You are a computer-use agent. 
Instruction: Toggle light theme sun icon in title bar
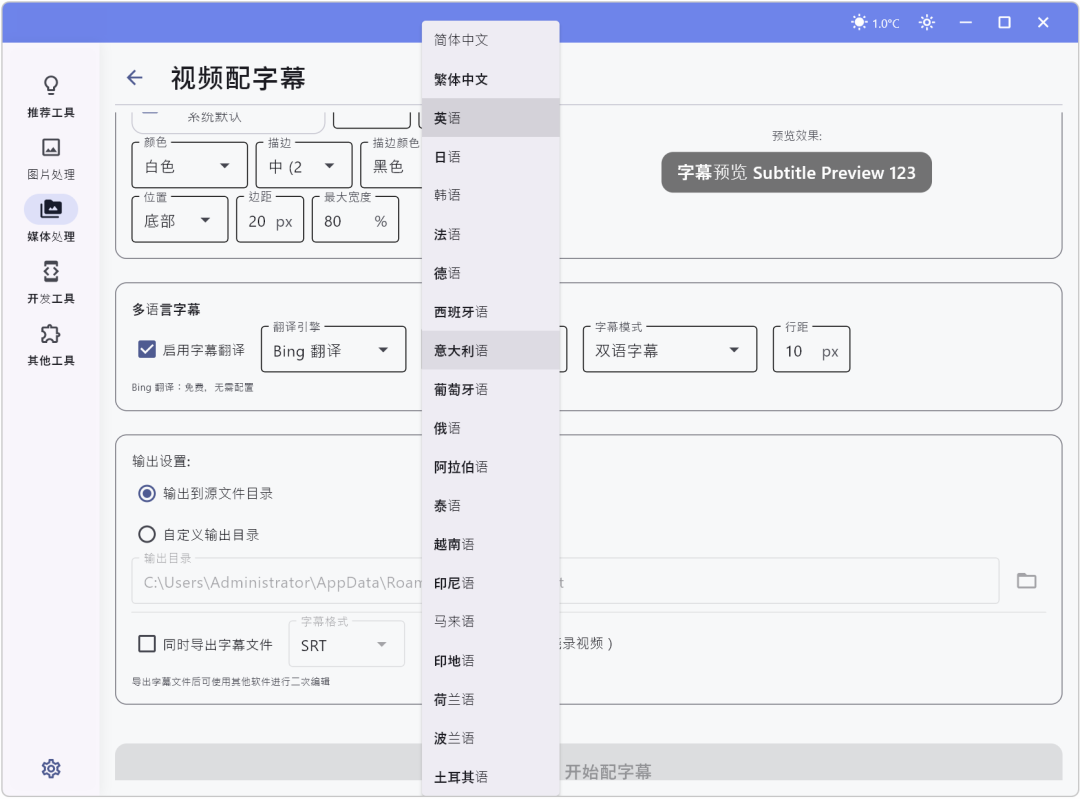pos(927,23)
